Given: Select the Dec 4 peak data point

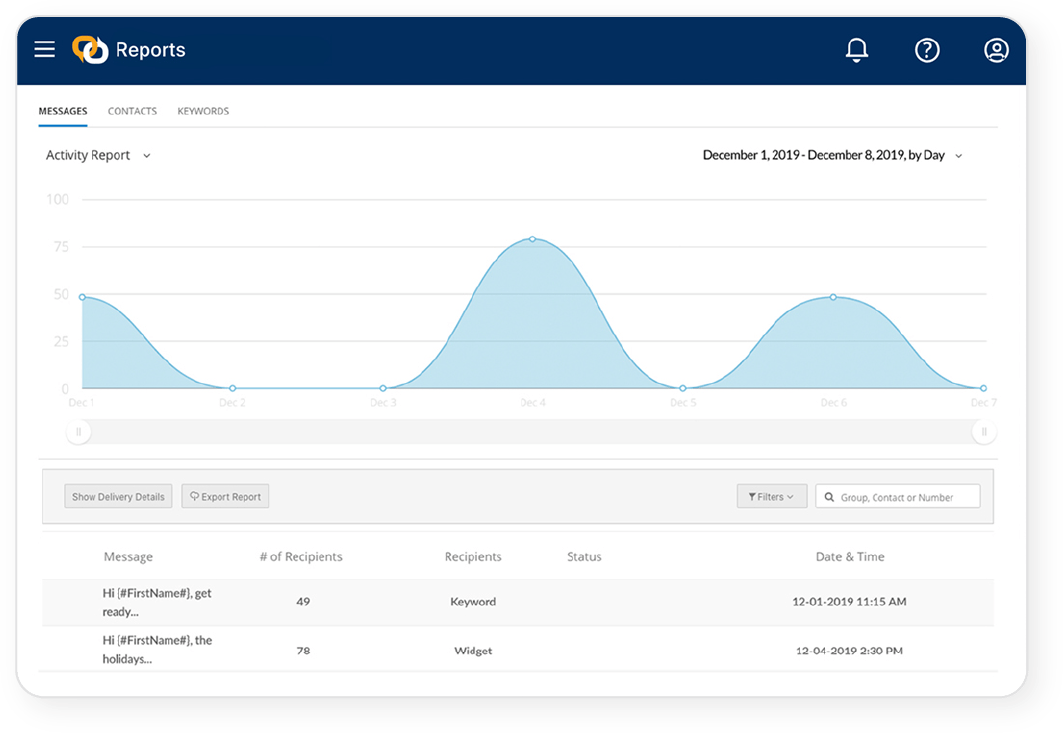Looking at the screenshot, I should pyautogui.click(x=533, y=239).
